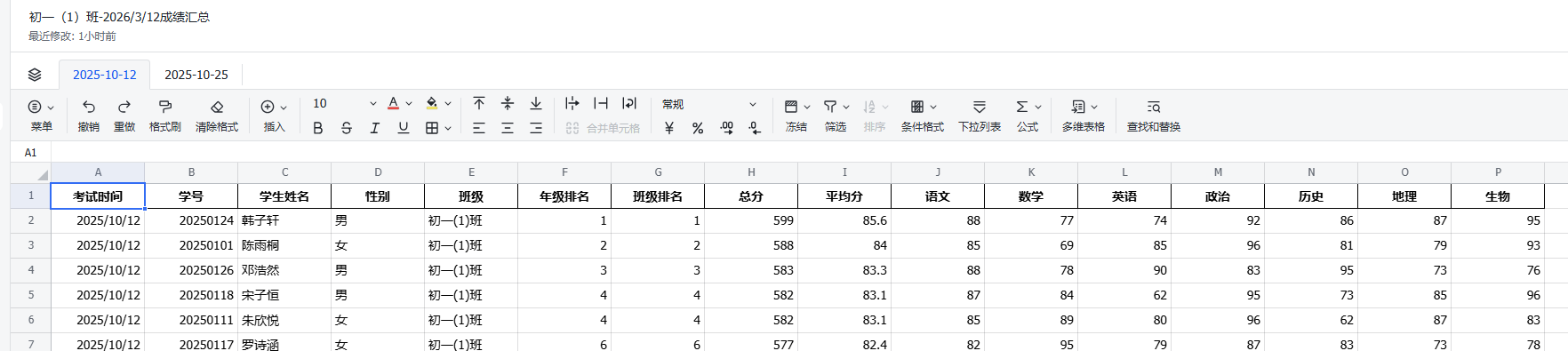Screen dimensions: 1568x351
Task: Click the total score cell 599
Action: [x=751, y=220]
